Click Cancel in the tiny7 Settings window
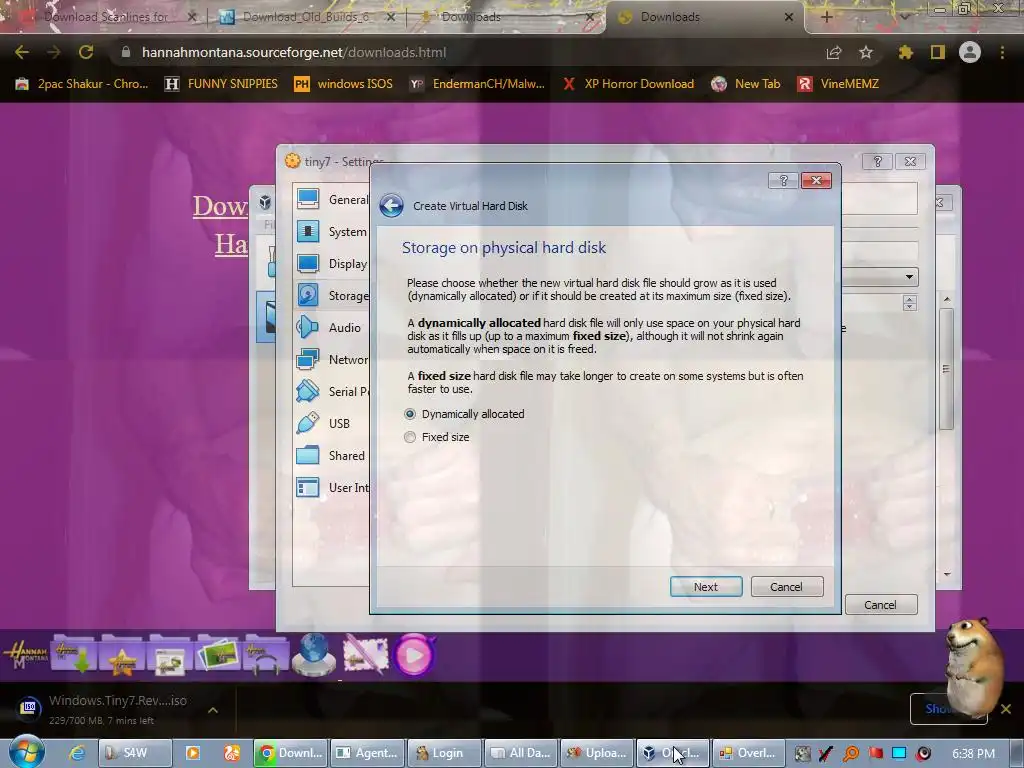1024x768 pixels. (x=881, y=605)
